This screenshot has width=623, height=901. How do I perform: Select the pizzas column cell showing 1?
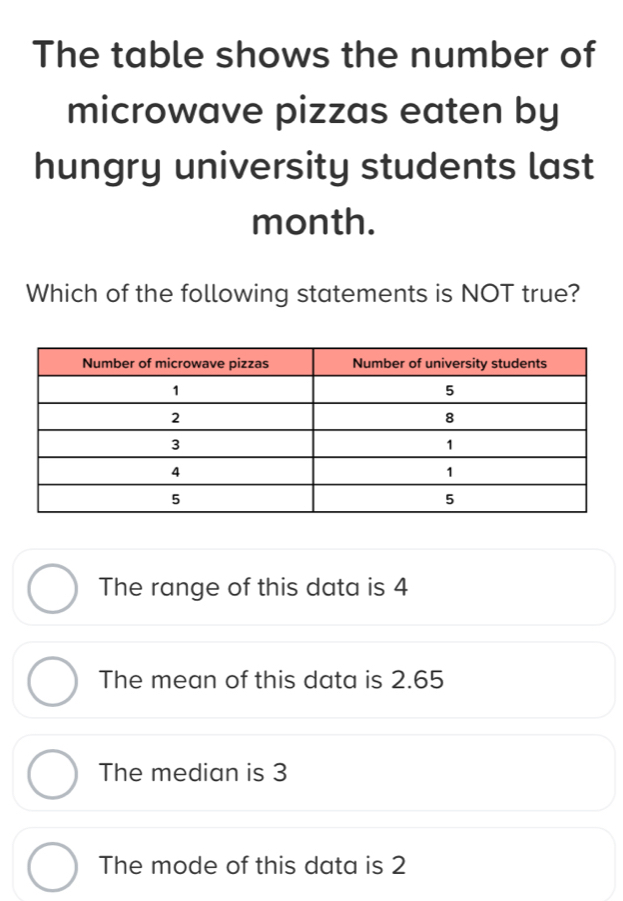(x=176, y=389)
